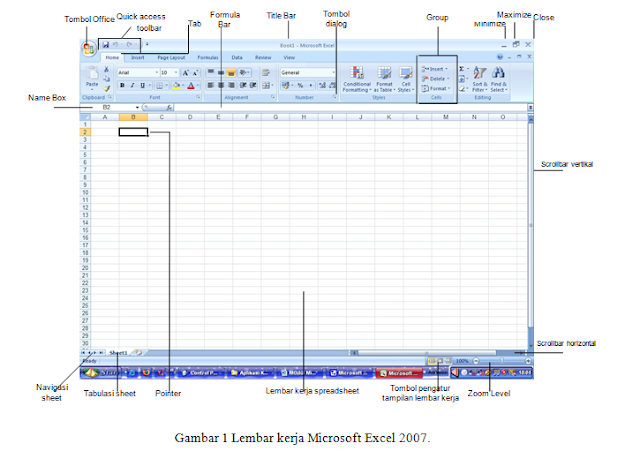Open Customize Quick Access Toolbar arrow
This screenshot has width=640, height=451.
pyautogui.click(x=147, y=44)
